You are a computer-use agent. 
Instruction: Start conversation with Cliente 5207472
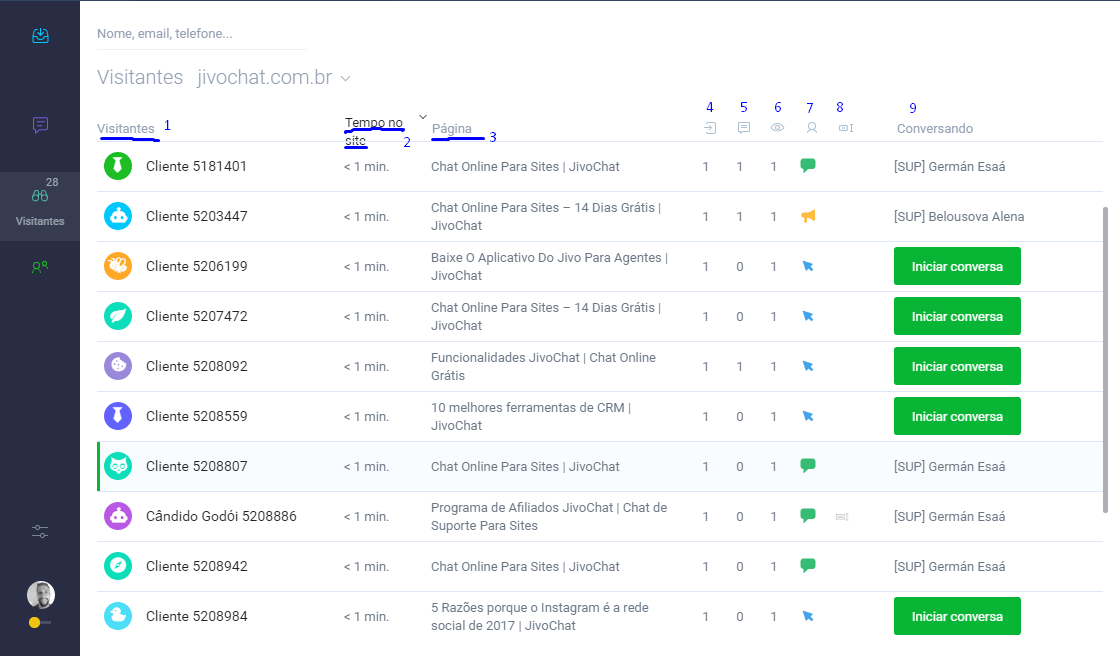(x=957, y=317)
